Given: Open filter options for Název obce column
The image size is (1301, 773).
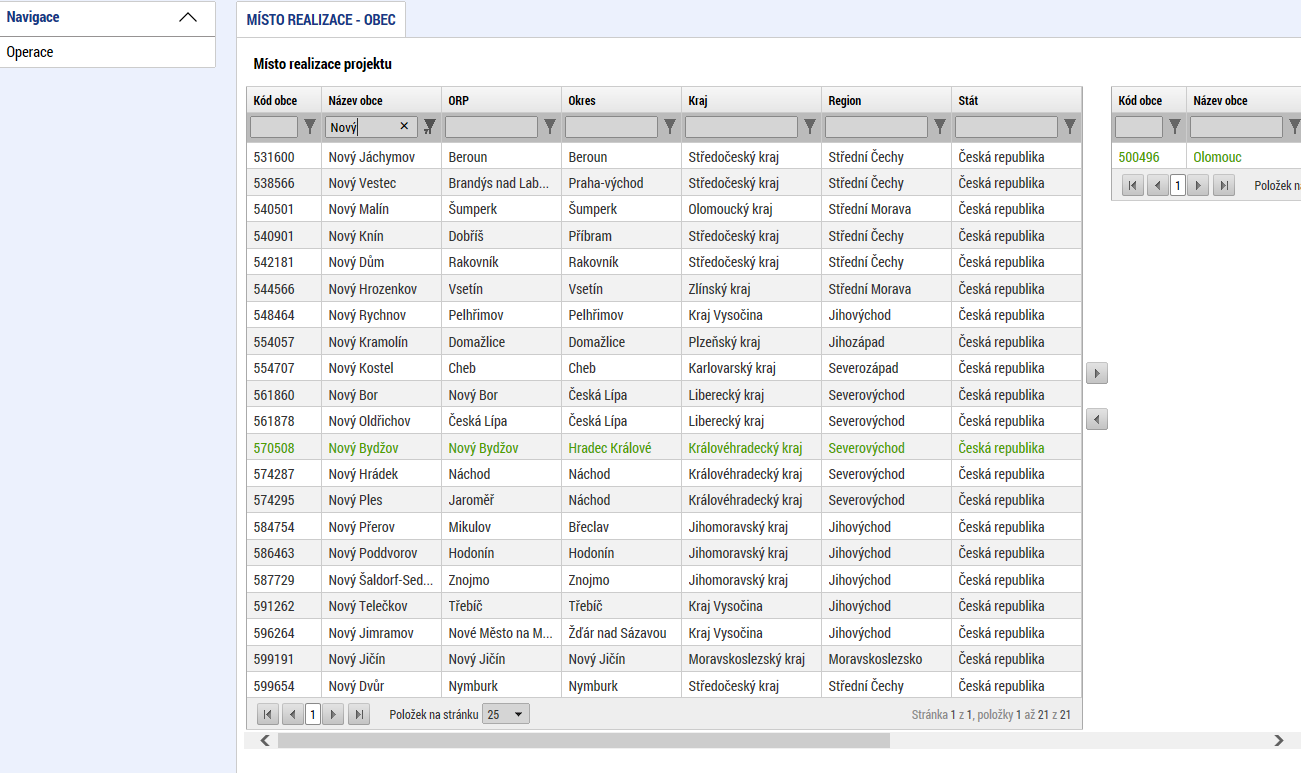Looking at the screenshot, I should (x=430, y=127).
